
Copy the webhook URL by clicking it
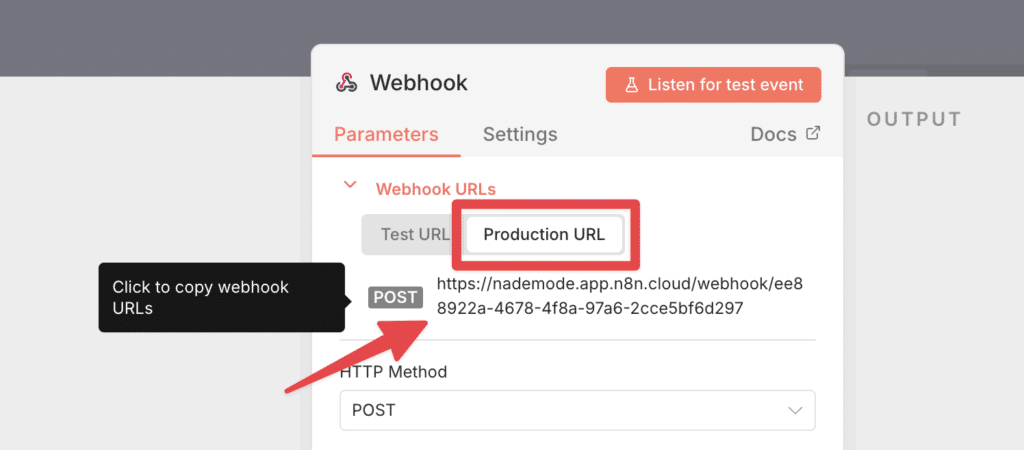(x=619, y=297)
